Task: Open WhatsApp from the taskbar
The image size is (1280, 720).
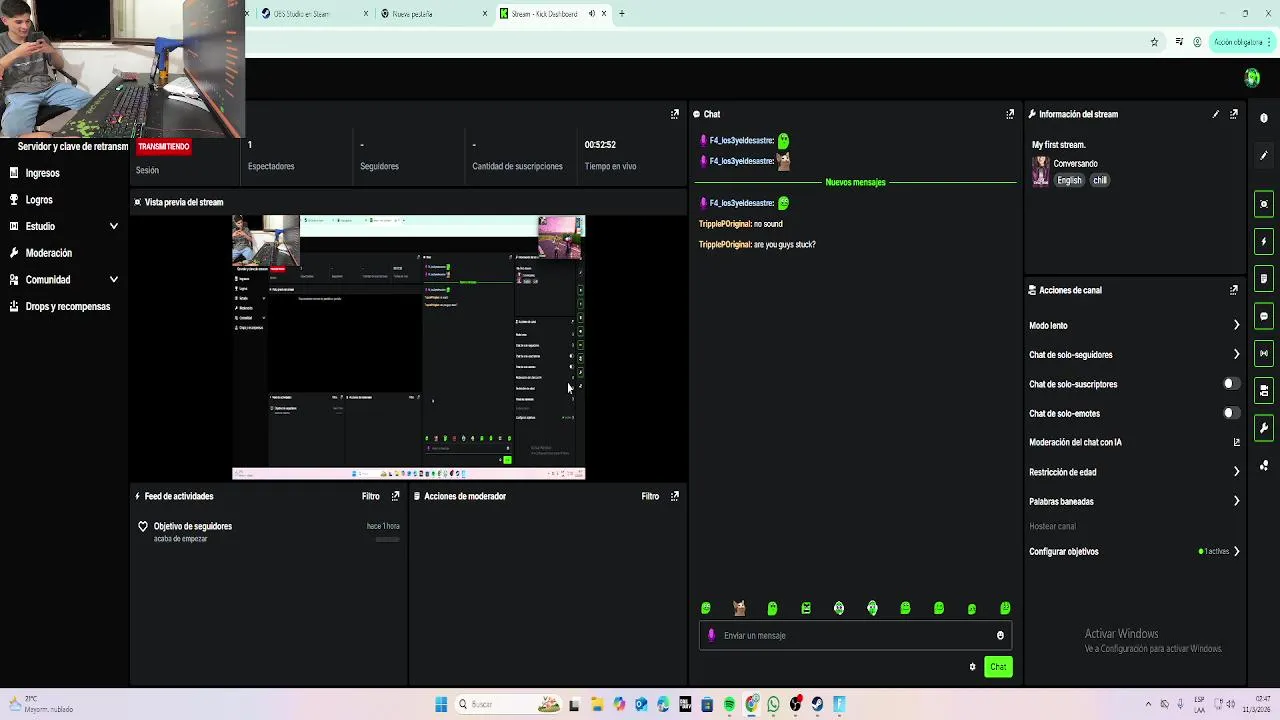Action: click(774, 705)
